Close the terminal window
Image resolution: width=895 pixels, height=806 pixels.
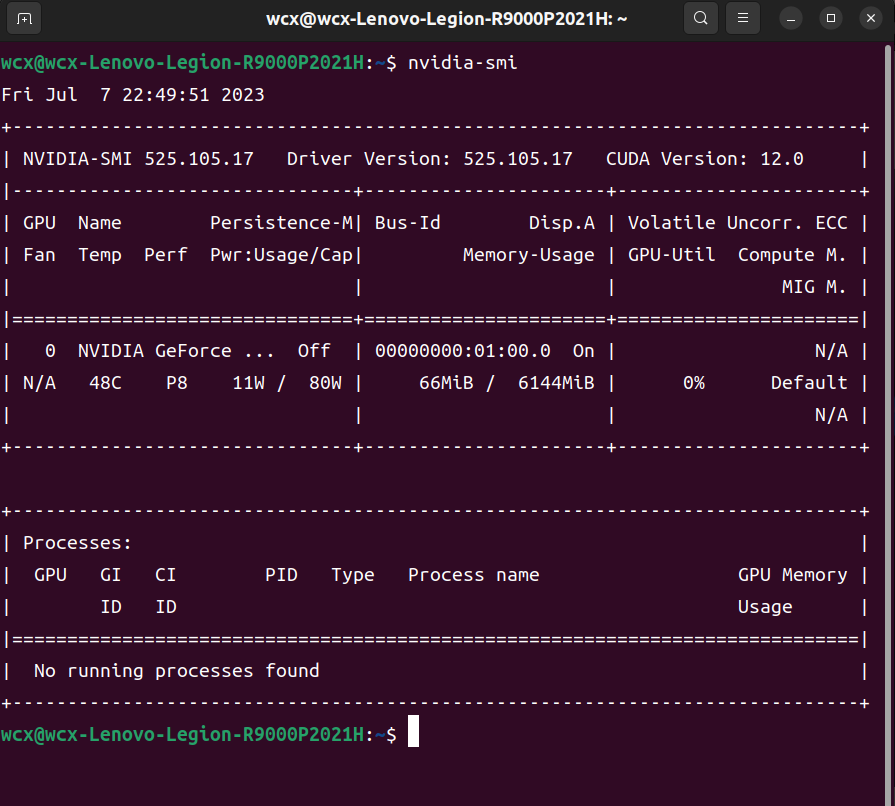[870, 19]
